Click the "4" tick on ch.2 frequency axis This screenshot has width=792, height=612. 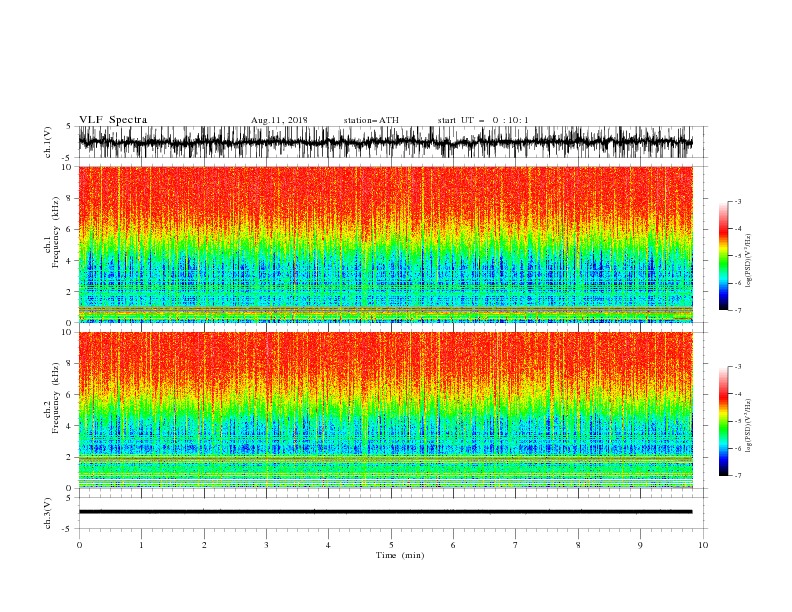[69, 427]
